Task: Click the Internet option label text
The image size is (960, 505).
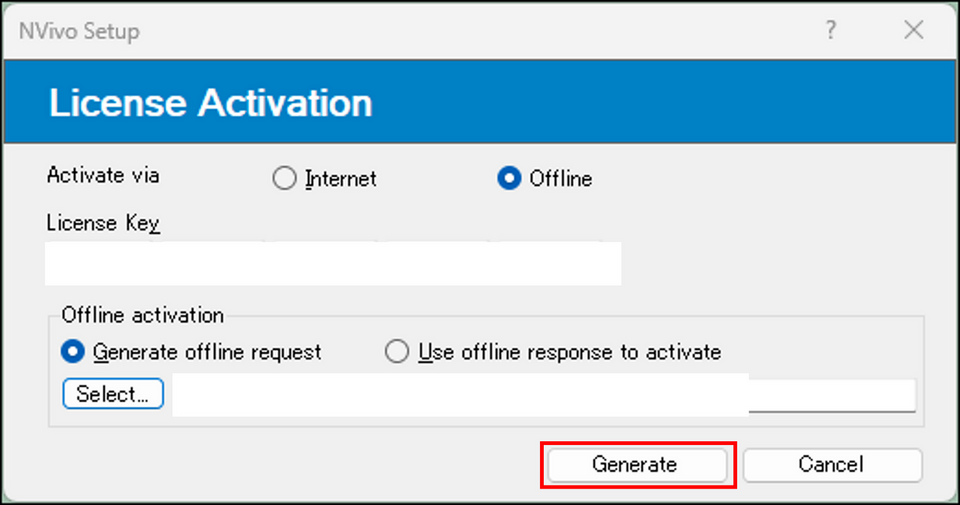Action: (x=341, y=179)
